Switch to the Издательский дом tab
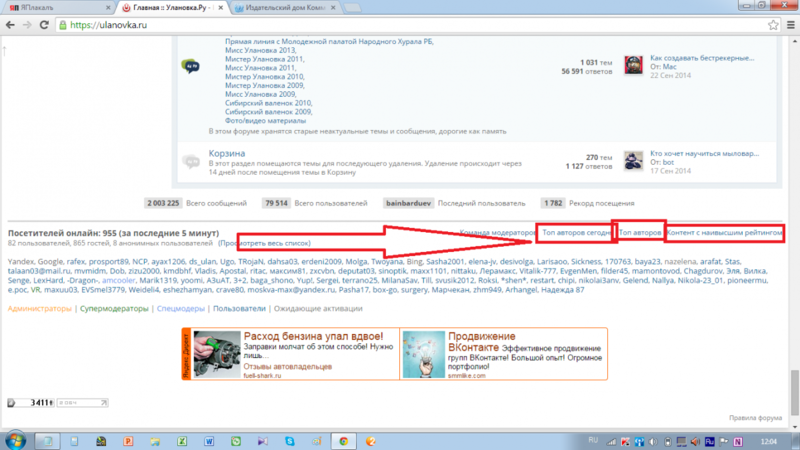800x450 pixels. 284,8
